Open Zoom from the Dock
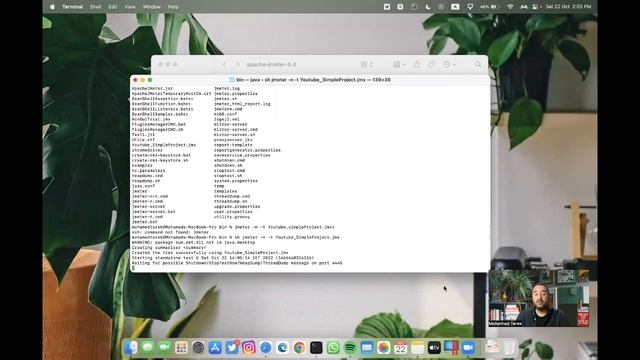 468,348
